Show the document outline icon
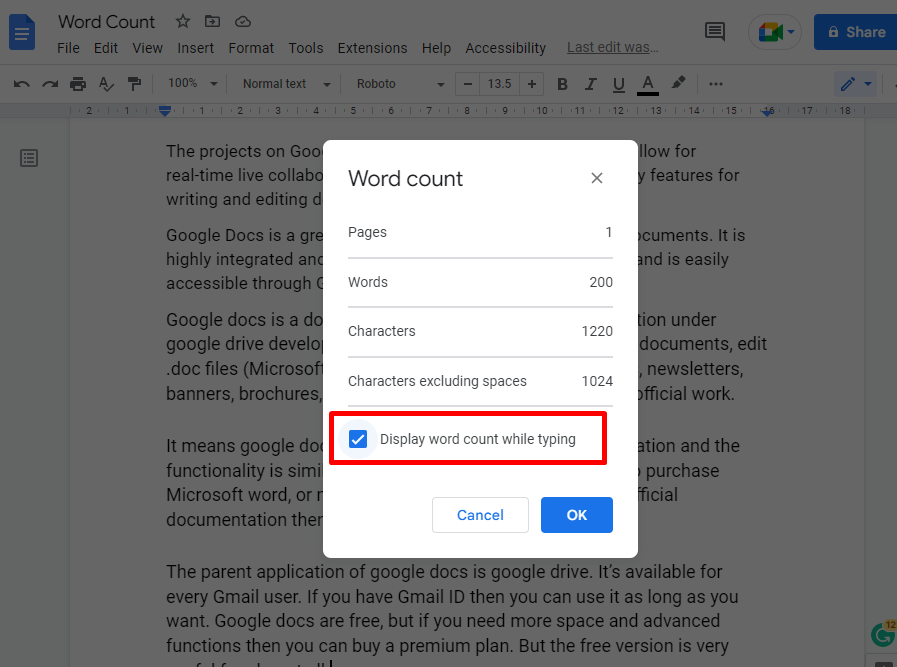 29,158
